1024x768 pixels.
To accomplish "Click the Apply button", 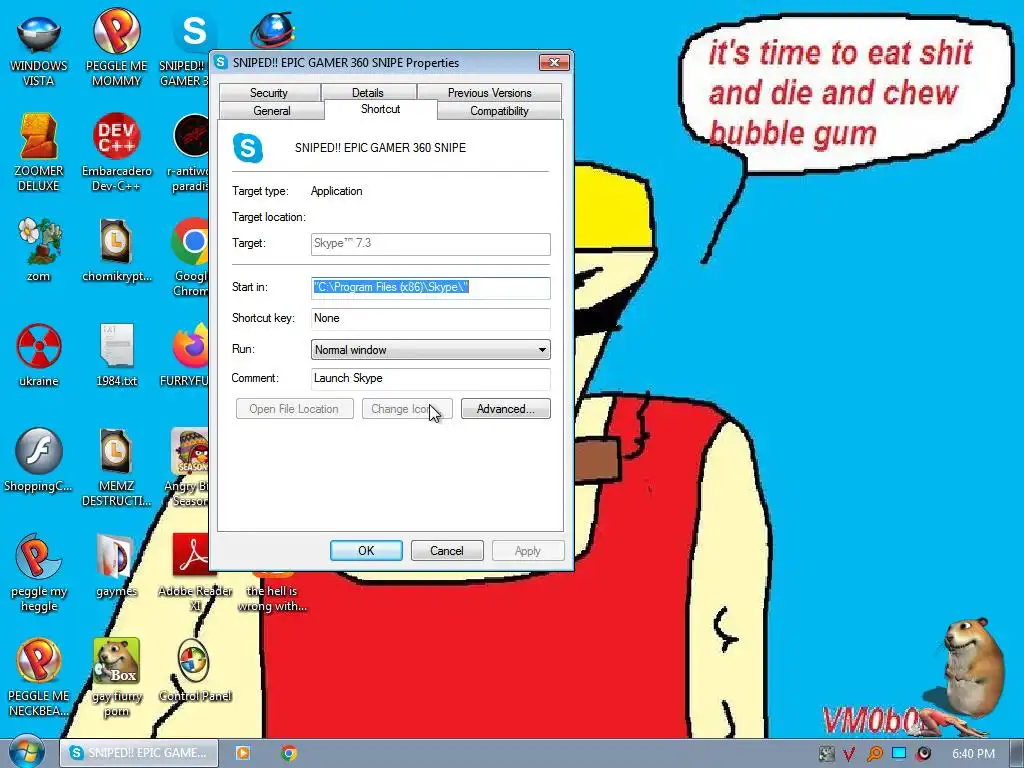I will pyautogui.click(x=528, y=551).
